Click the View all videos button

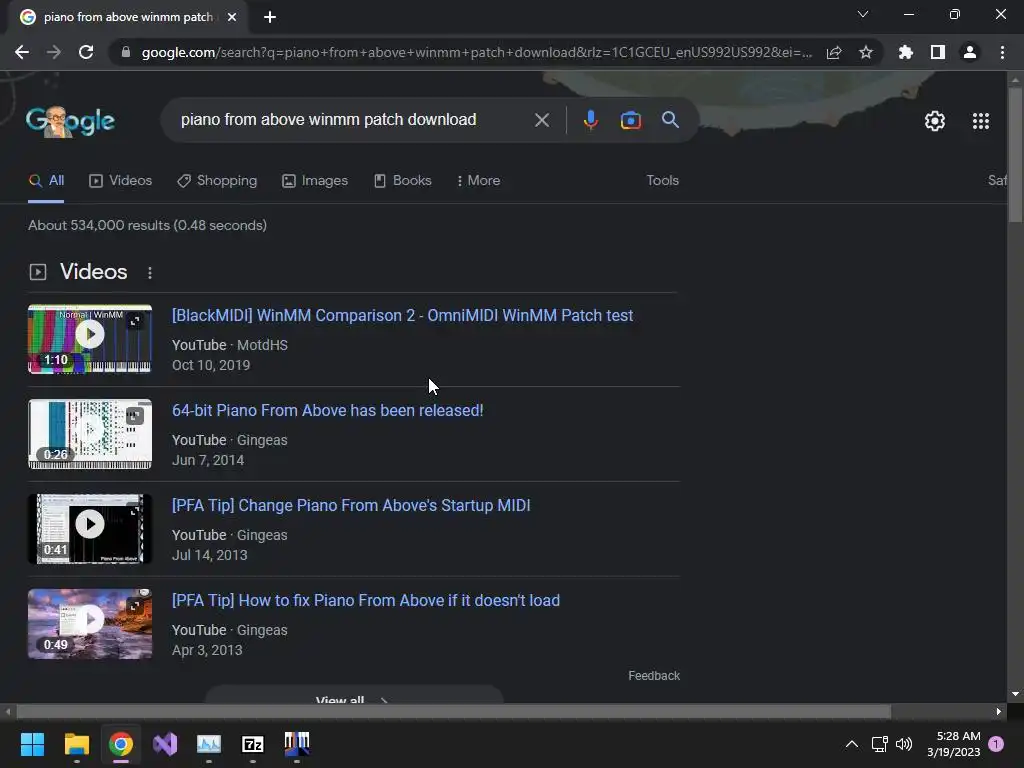pyautogui.click(x=353, y=696)
